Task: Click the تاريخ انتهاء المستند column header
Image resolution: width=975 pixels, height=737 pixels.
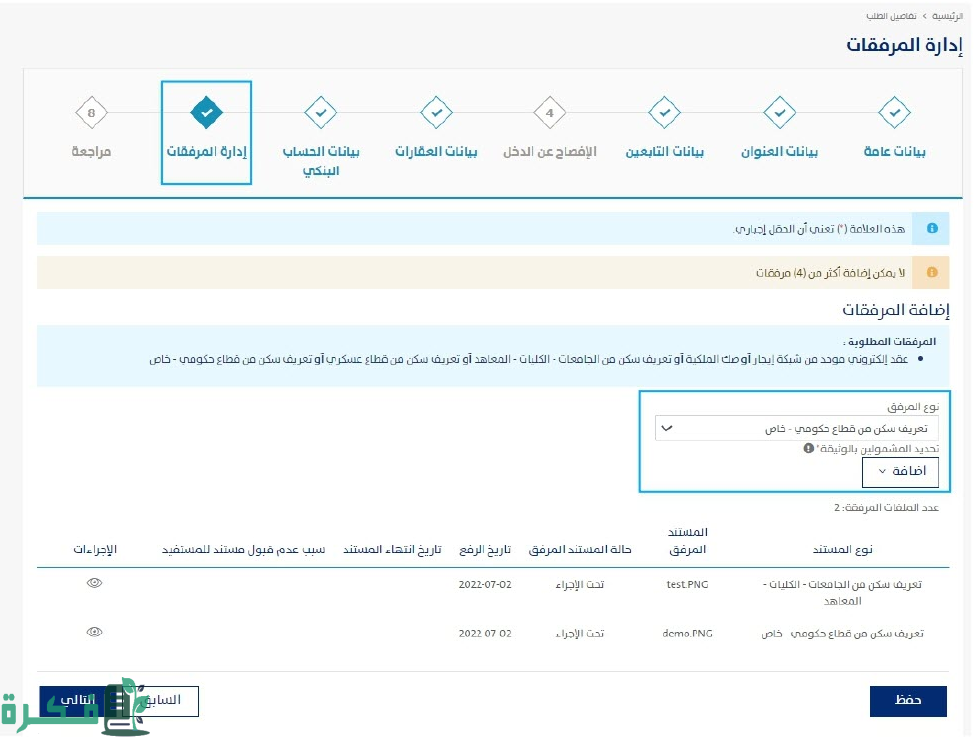Action: click(x=392, y=549)
